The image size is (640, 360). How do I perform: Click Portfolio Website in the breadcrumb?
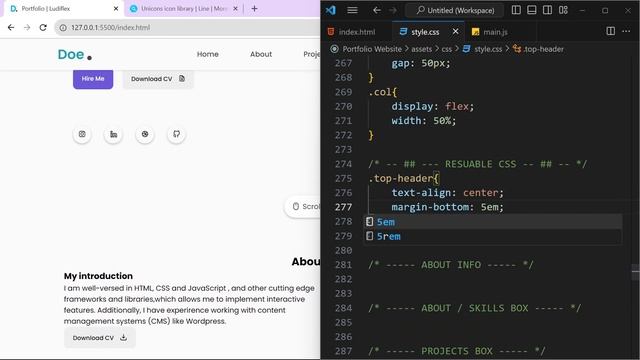click(x=372, y=49)
